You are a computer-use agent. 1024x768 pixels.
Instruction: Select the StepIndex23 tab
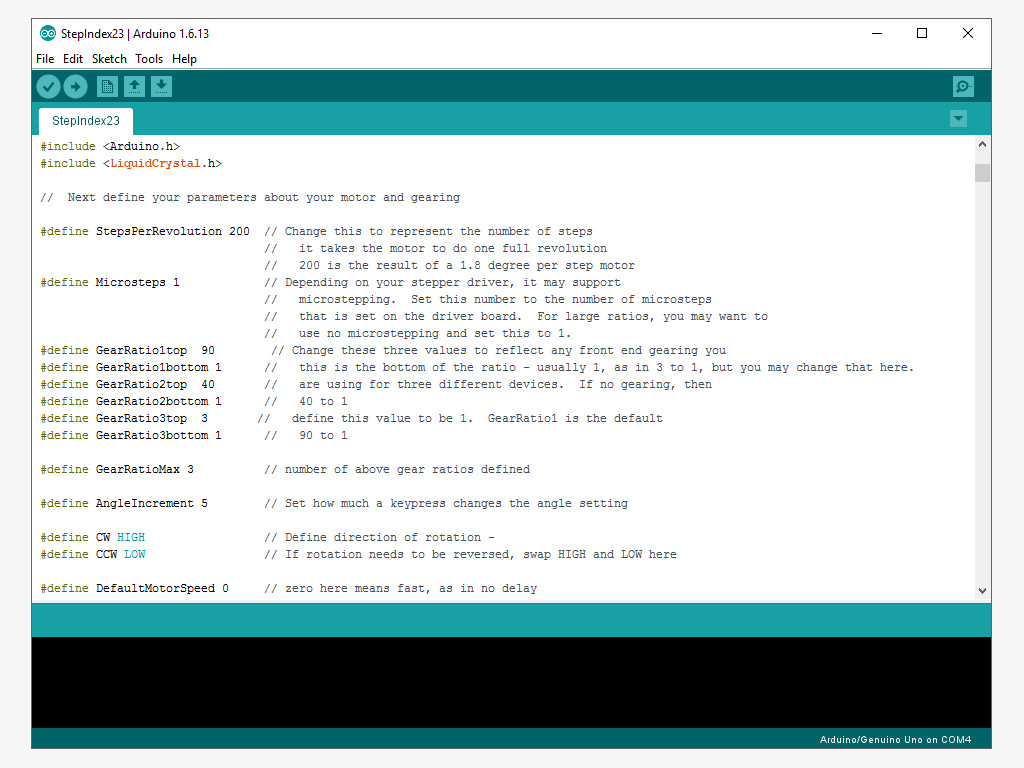86,121
